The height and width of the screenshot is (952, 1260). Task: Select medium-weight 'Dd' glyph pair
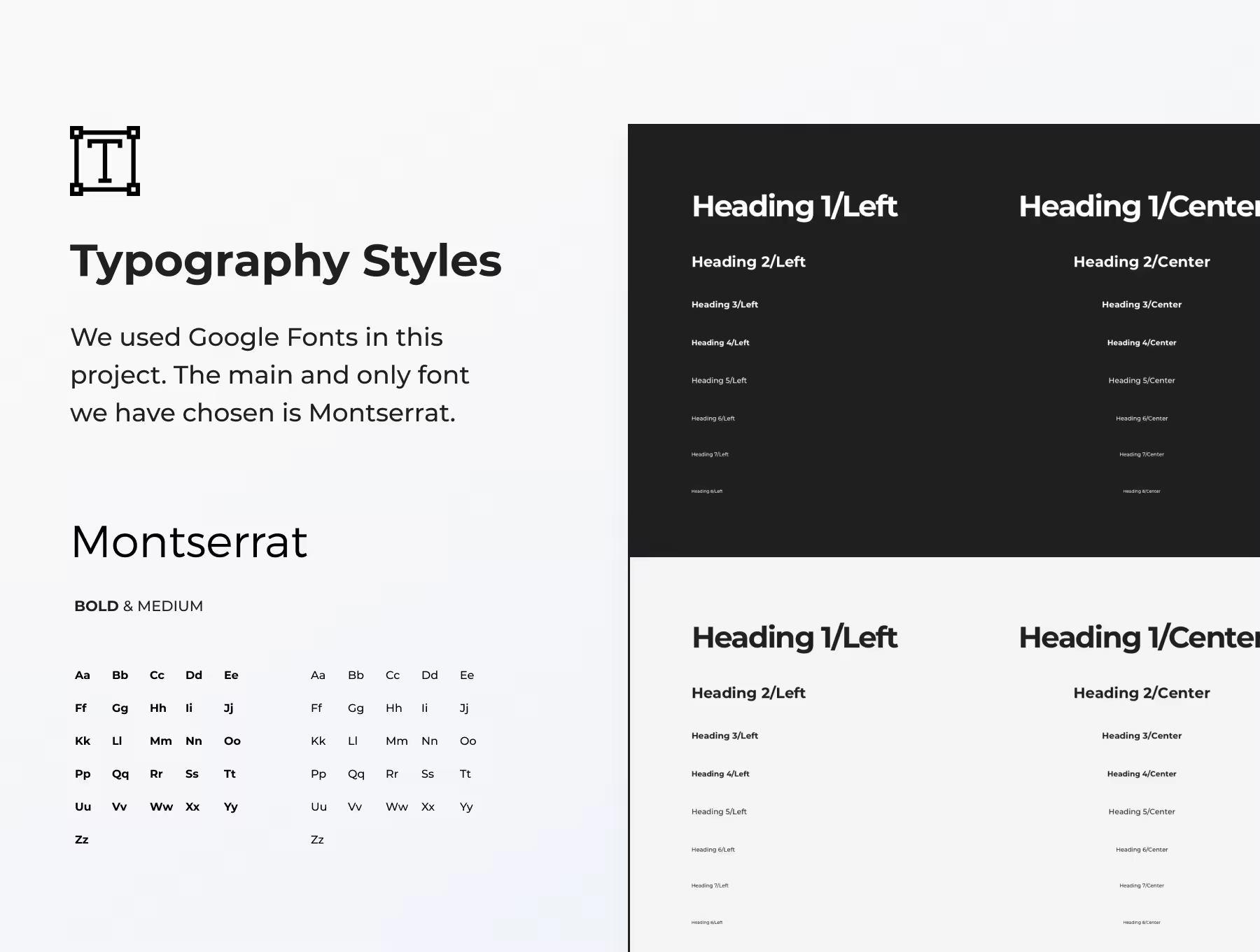point(430,675)
